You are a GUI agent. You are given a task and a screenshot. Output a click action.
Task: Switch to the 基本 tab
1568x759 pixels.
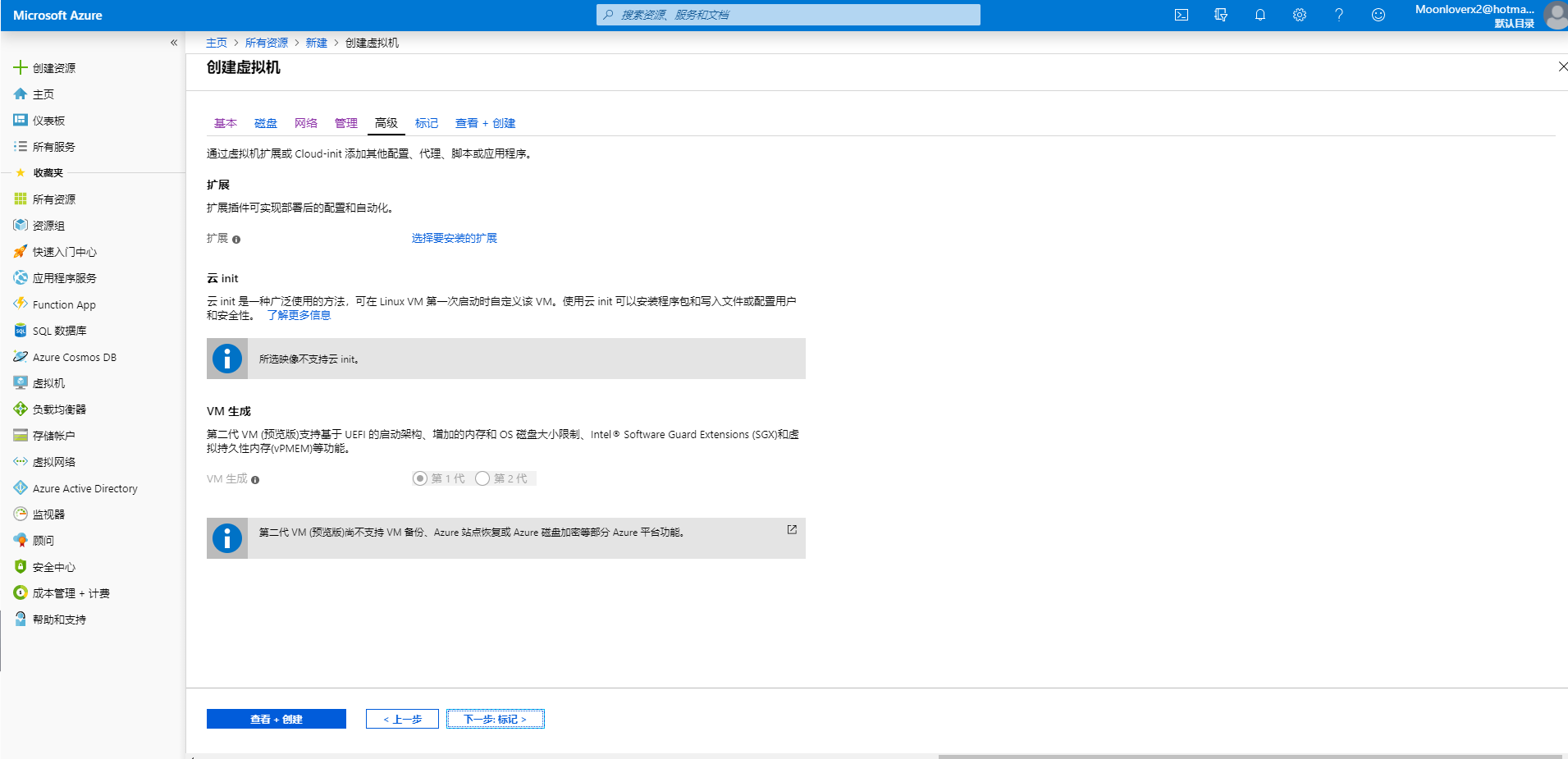pos(226,123)
